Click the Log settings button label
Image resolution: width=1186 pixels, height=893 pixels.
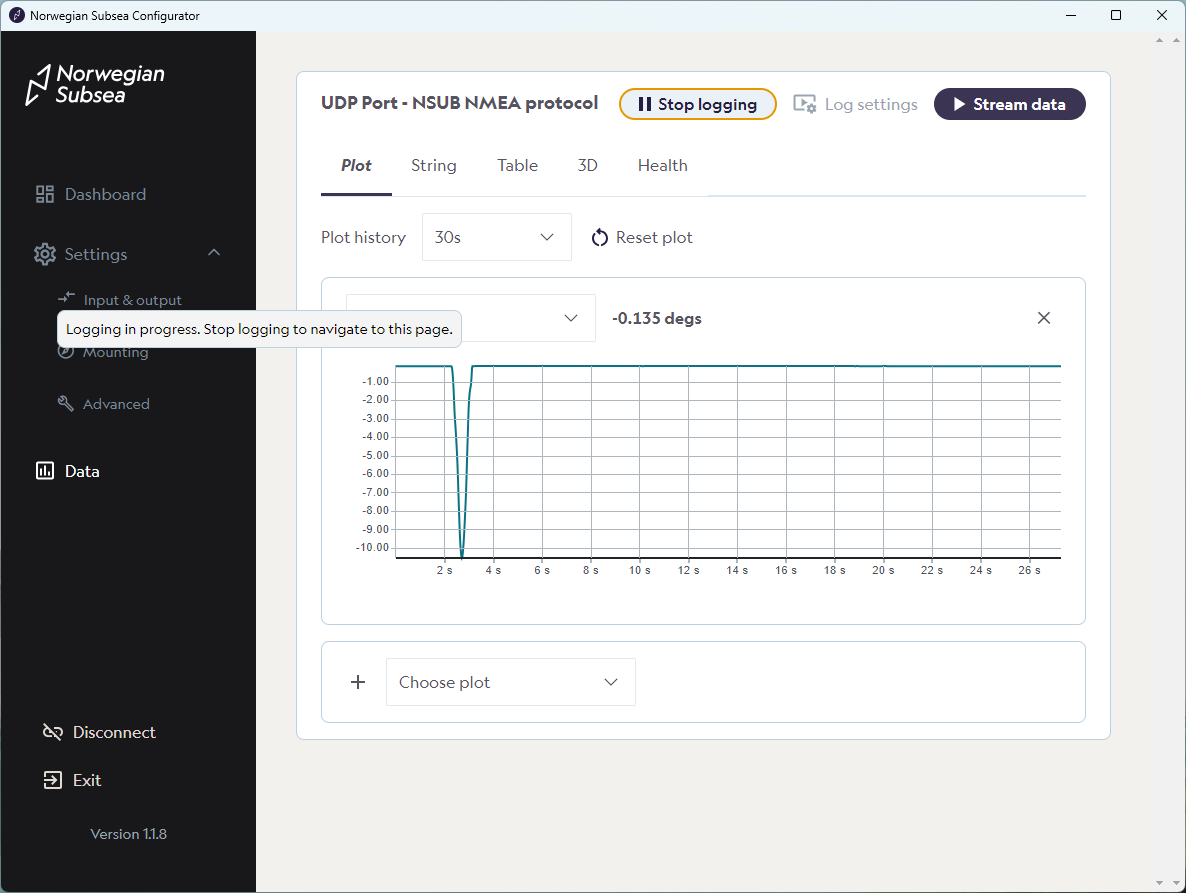[x=871, y=104]
